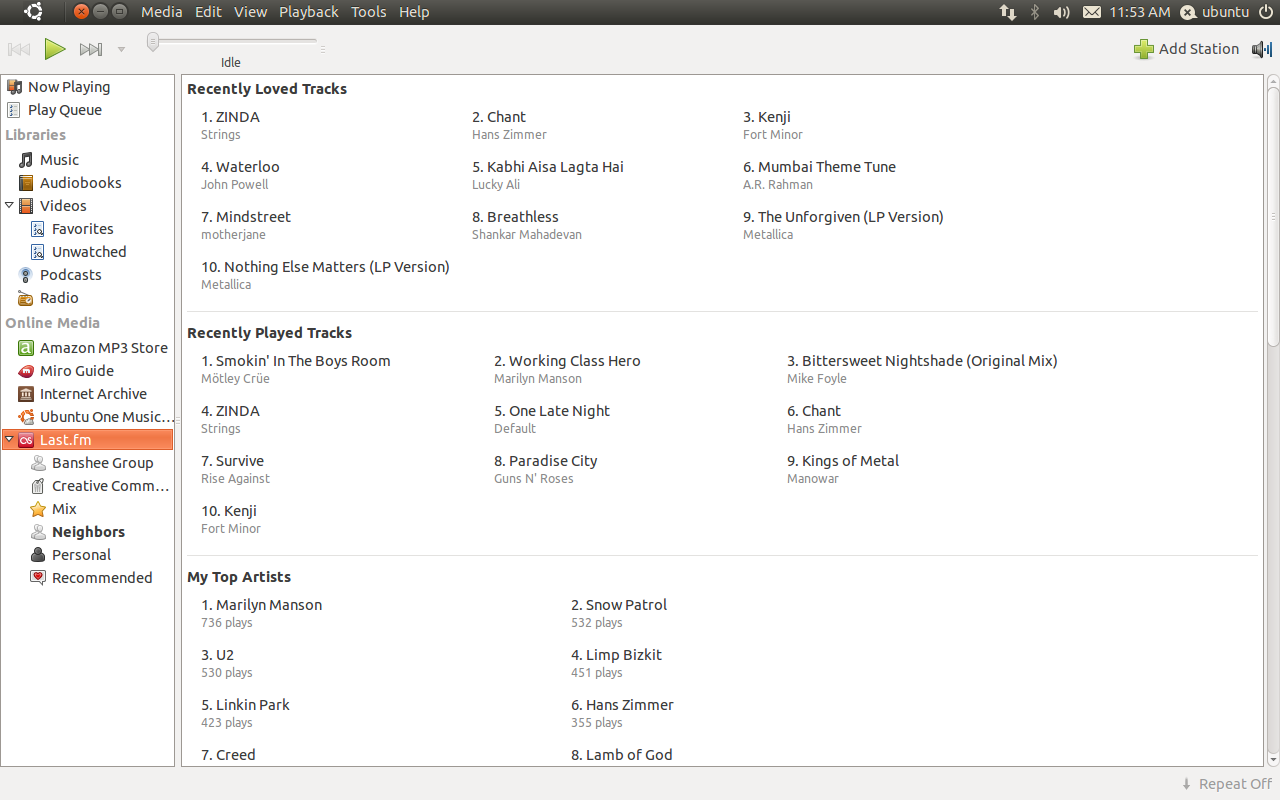Click the Add Station button

pyautogui.click(x=1186, y=49)
